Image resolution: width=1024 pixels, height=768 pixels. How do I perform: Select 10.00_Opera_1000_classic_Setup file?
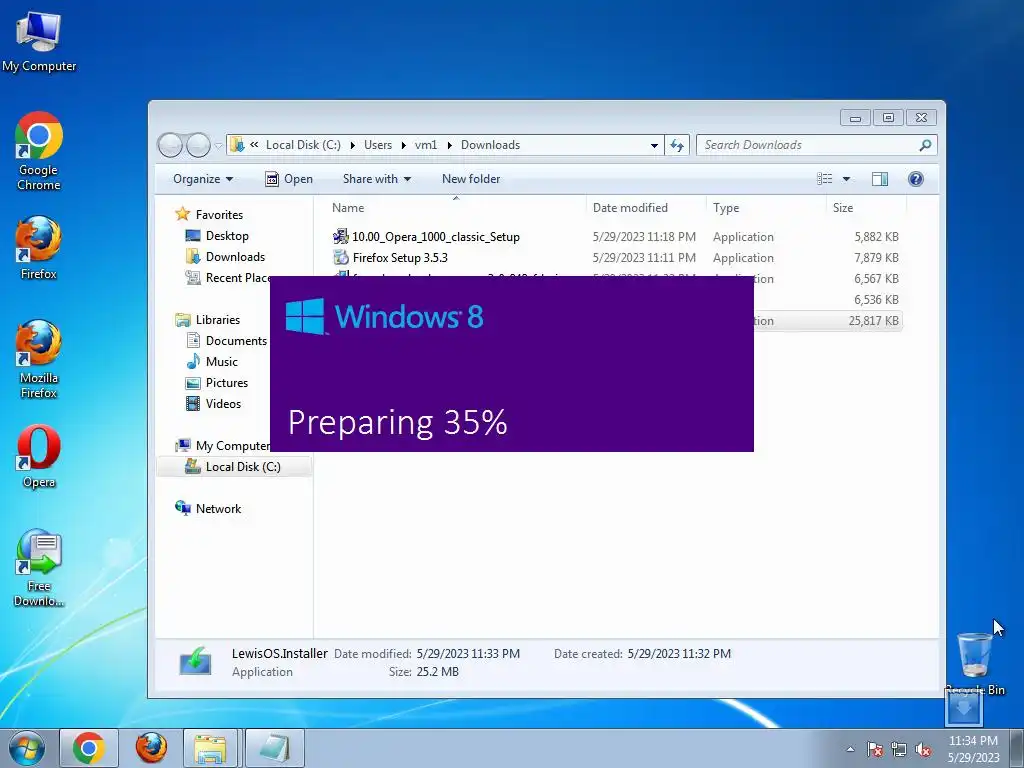(436, 237)
